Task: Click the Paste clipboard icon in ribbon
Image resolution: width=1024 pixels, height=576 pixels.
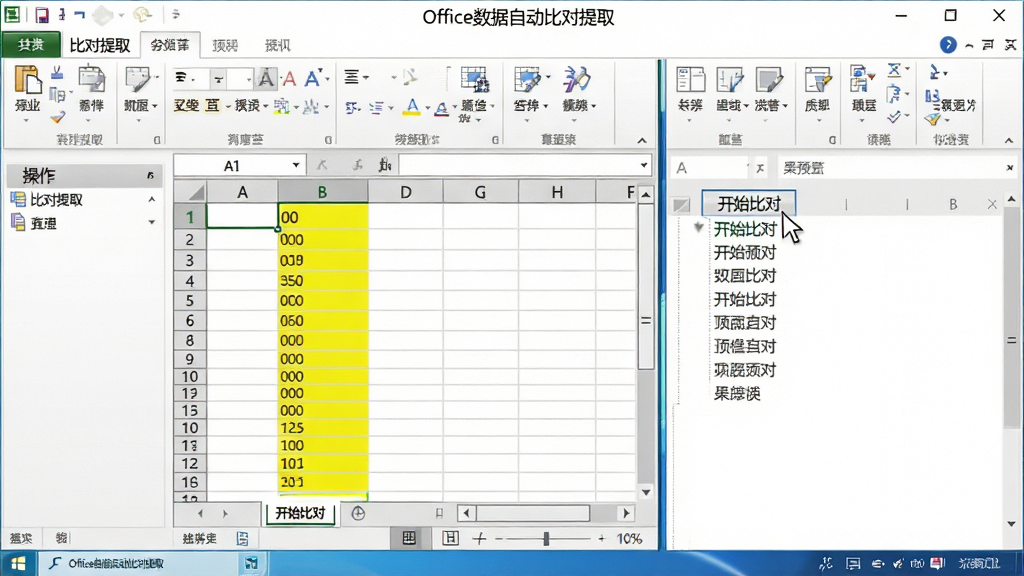Action: click(27, 87)
